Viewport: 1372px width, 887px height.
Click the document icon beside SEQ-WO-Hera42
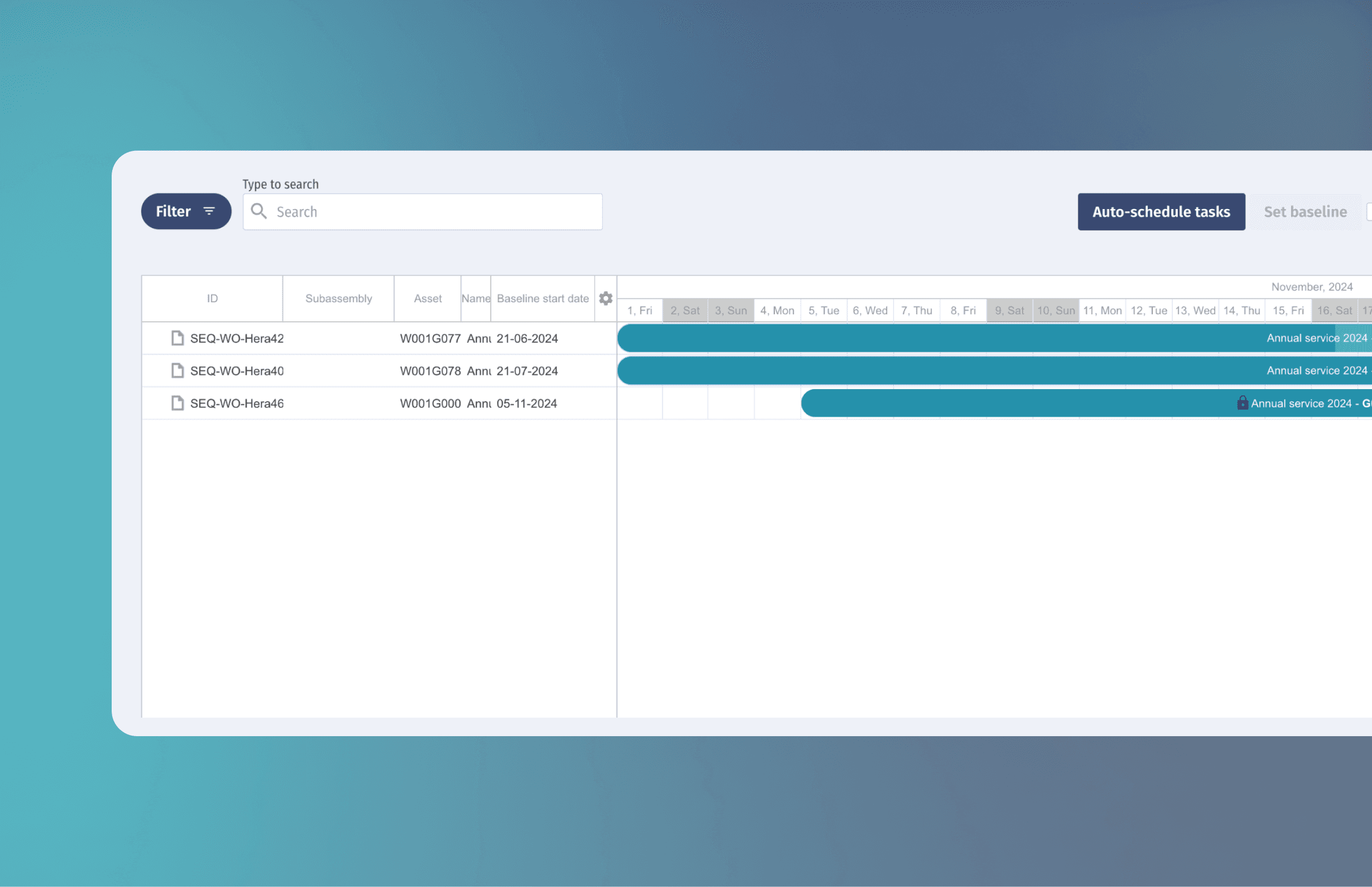click(177, 338)
